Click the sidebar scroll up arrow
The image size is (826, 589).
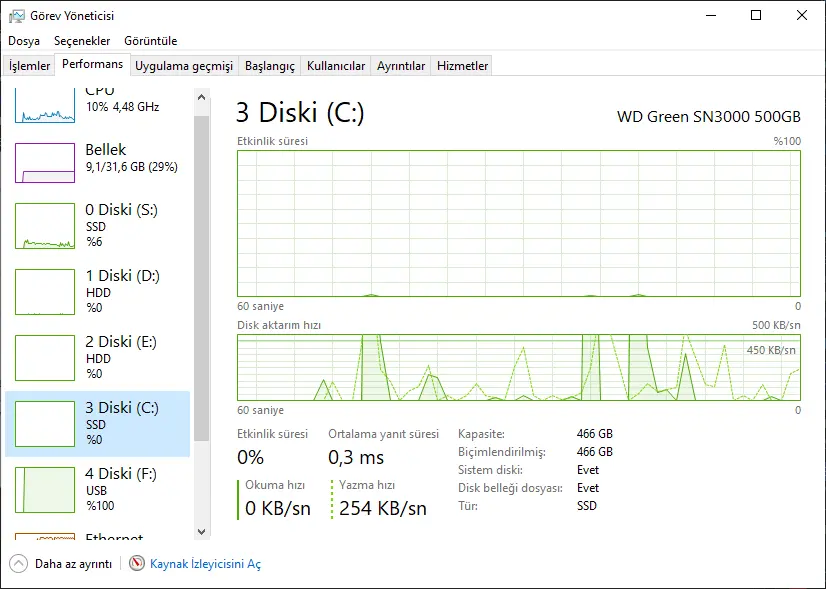click(x=201, y=97)
